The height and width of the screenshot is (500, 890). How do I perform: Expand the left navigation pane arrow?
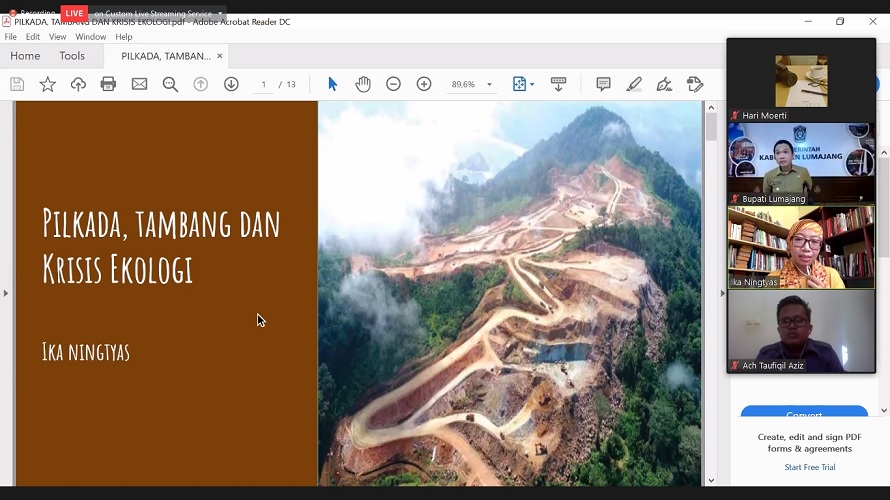click(6, 293)
